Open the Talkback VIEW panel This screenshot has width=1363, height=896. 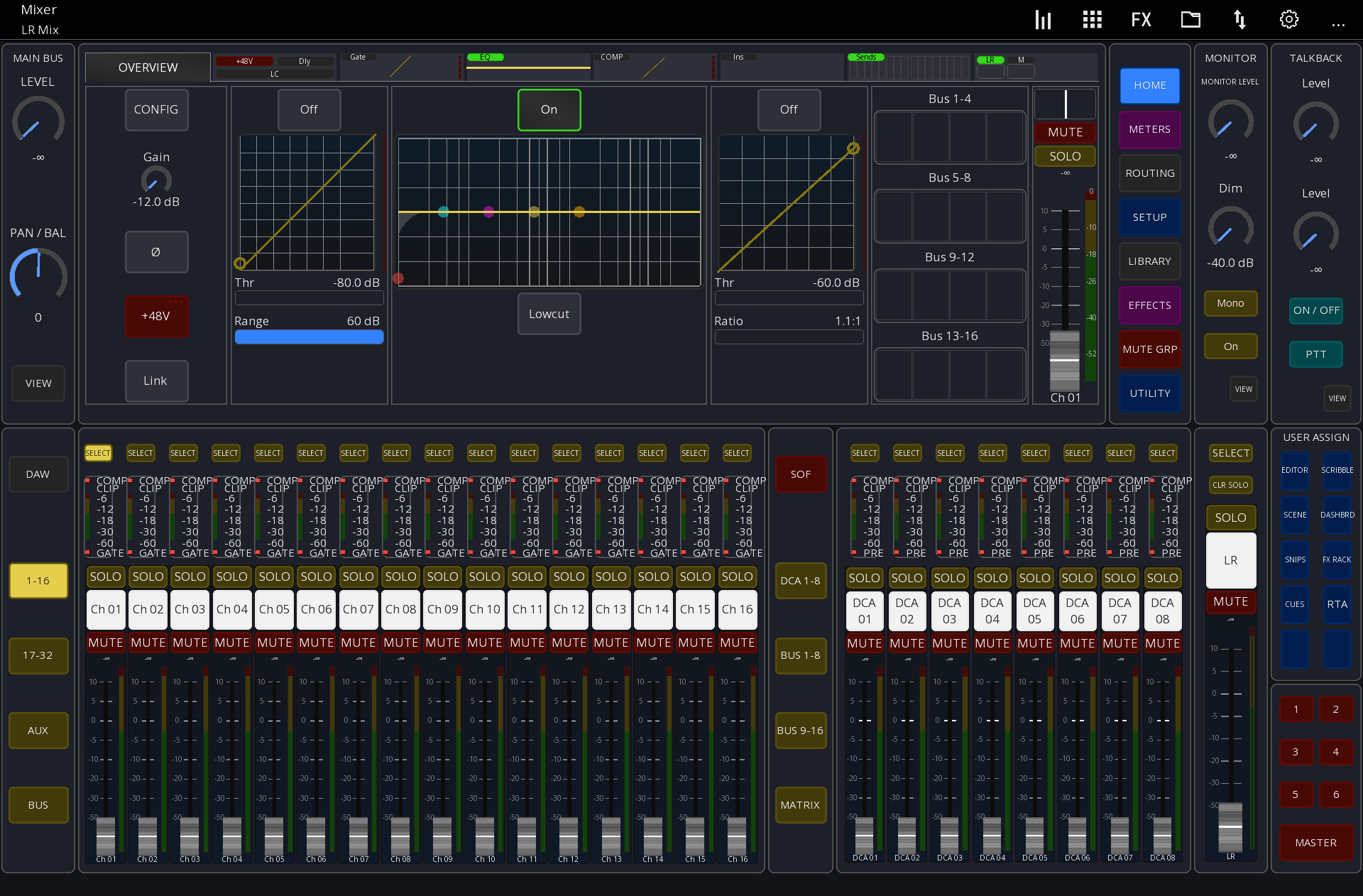point(1337,398)
